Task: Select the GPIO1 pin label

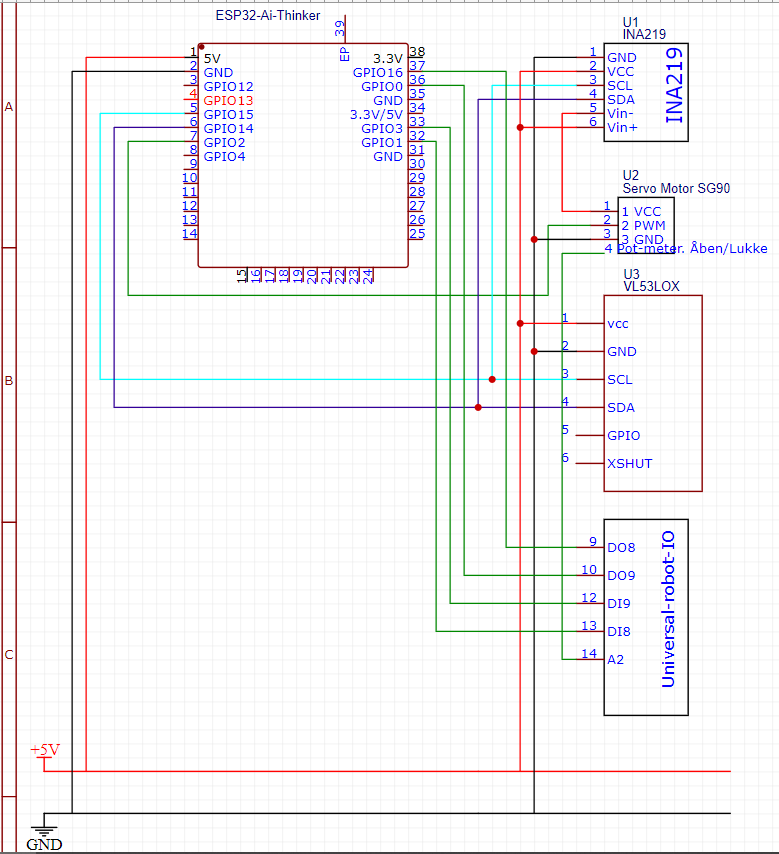Action: (382, 143)
